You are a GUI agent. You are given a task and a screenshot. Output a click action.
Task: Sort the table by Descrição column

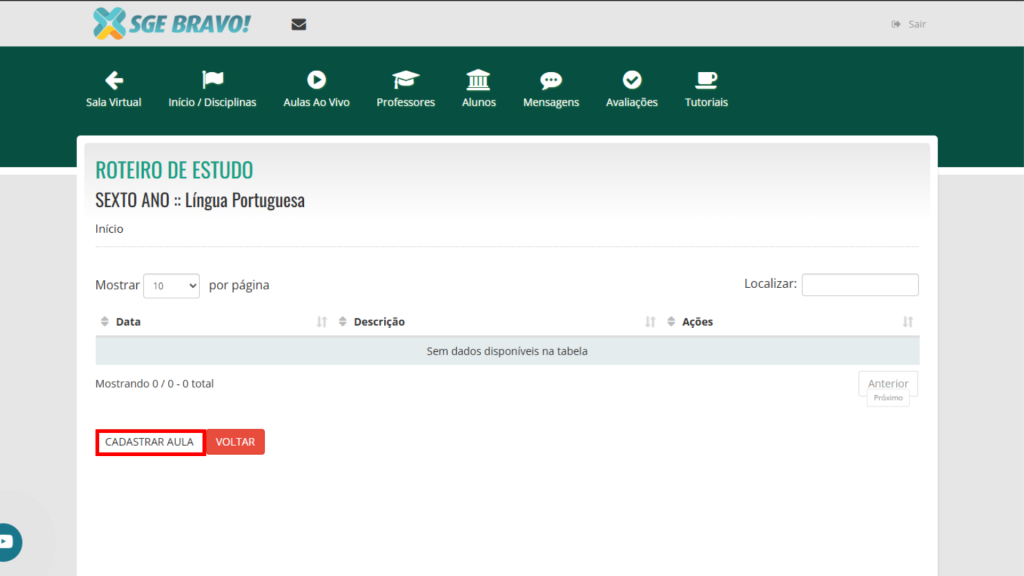click(x=379, y=322)
